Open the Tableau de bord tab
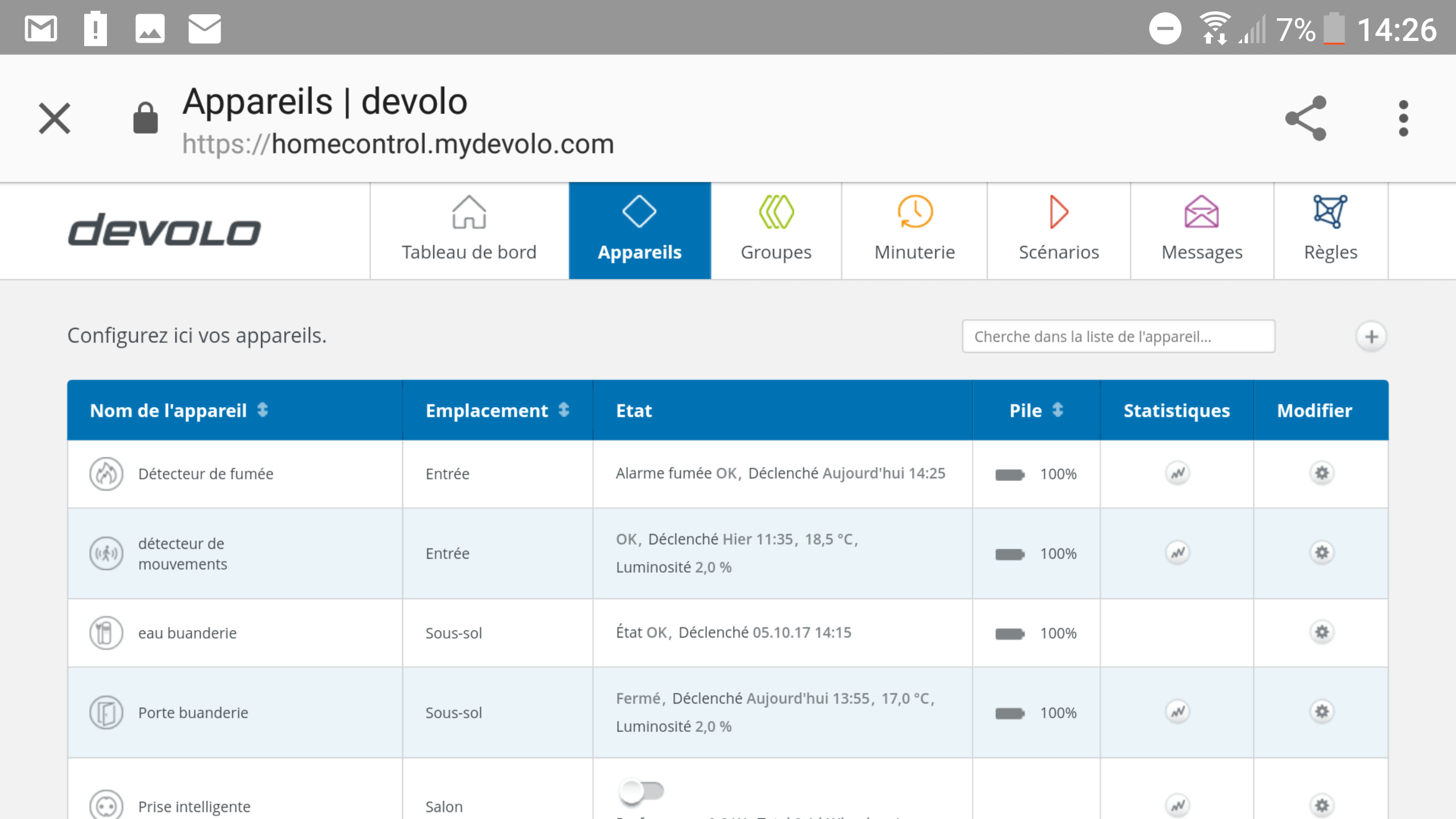 pyautogui.click(x=469, y=230)
